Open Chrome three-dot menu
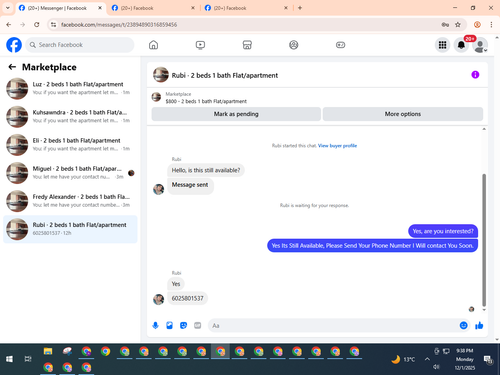The image size is (500, 375). (491, 24)
